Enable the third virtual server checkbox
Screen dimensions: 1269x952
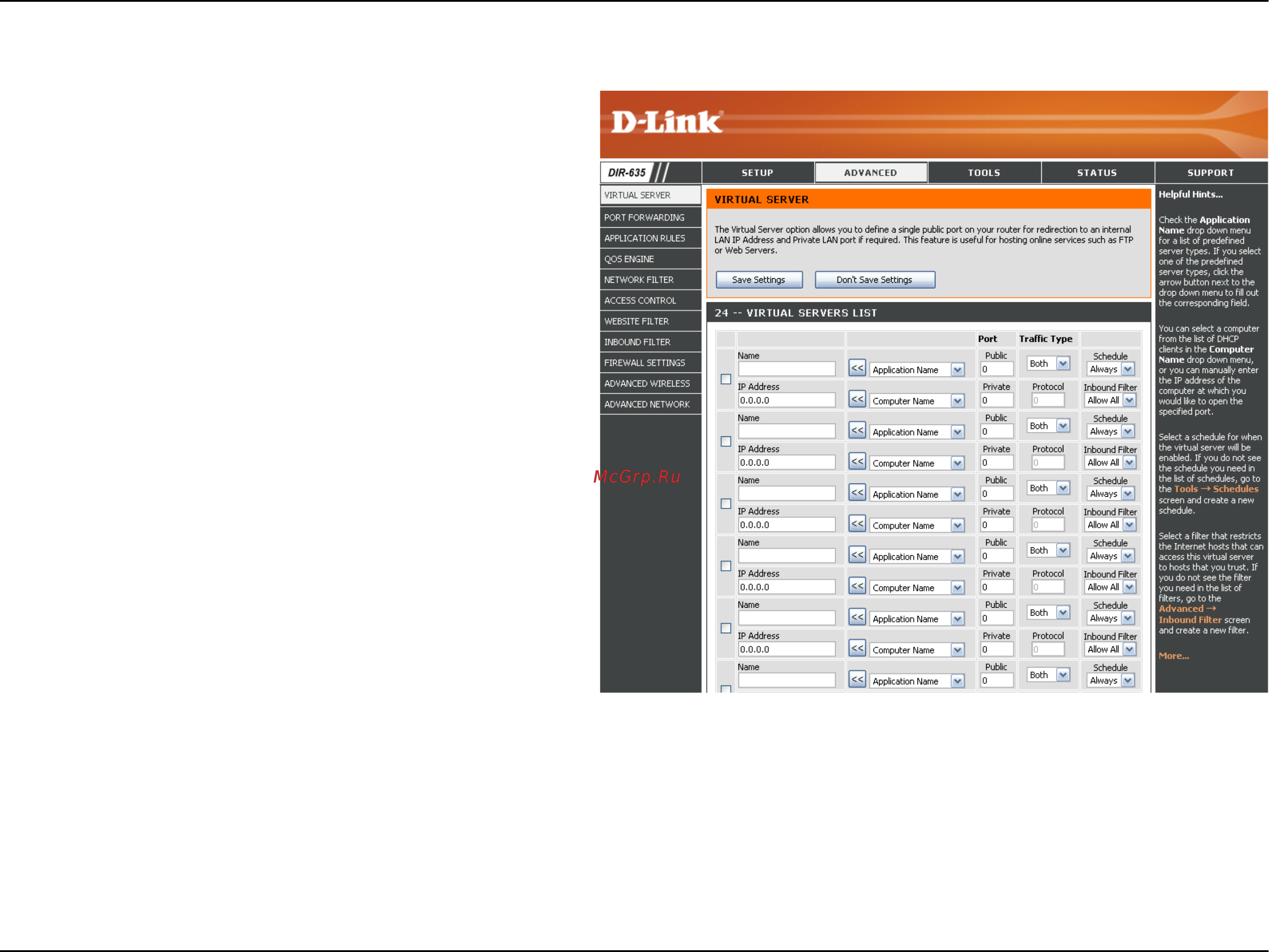(x=726, y=504)
